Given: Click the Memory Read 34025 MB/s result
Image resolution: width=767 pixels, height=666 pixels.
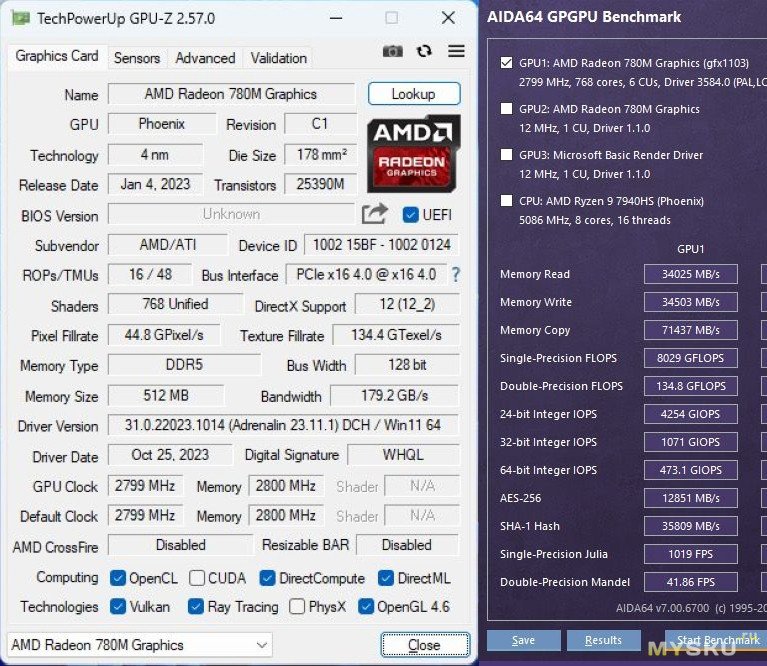Looking at the screenshot, I should (691, 274).
